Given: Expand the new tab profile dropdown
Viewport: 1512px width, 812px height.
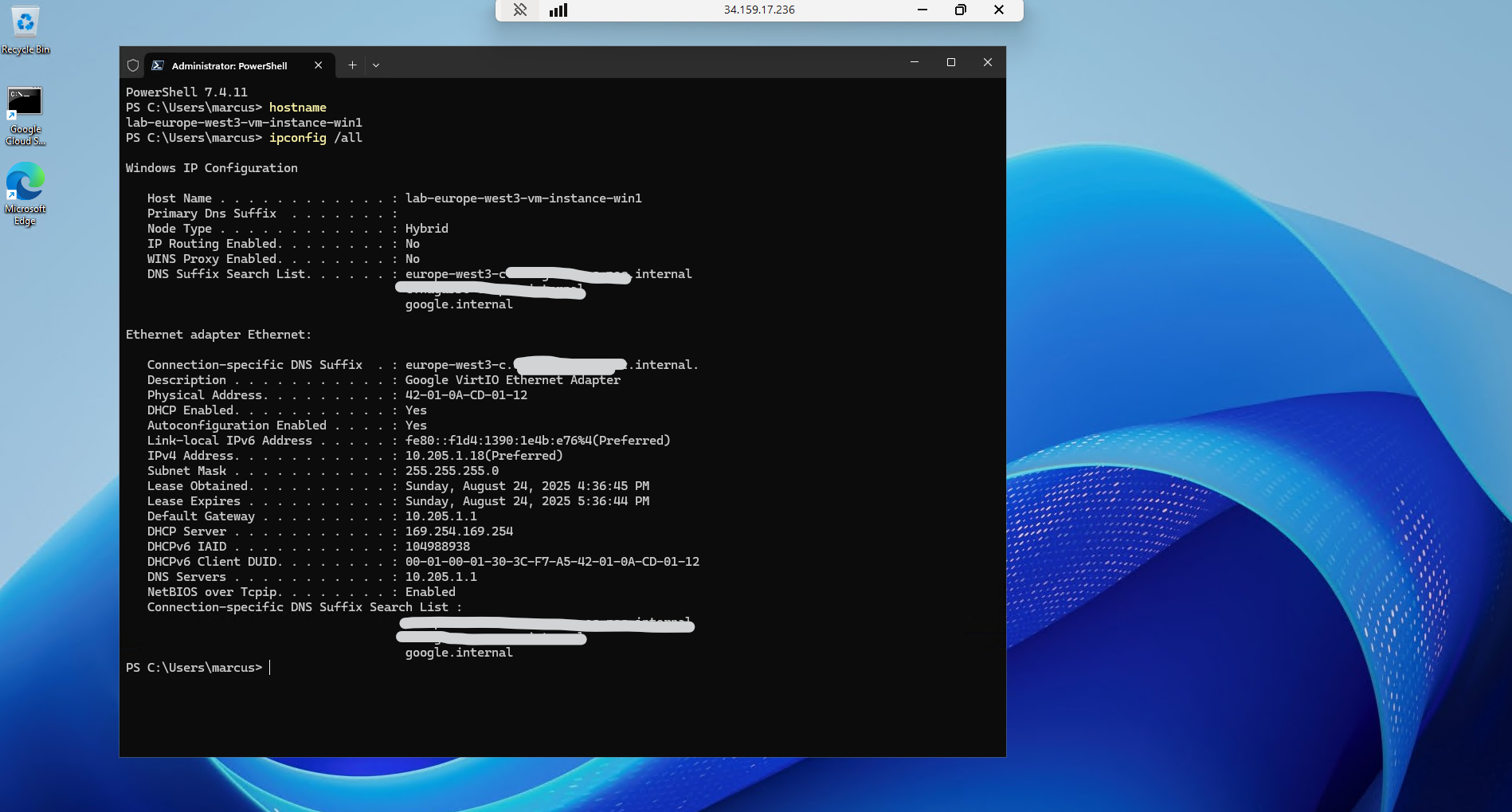Looking at the screenshot, I should click(x=376, y=65).
